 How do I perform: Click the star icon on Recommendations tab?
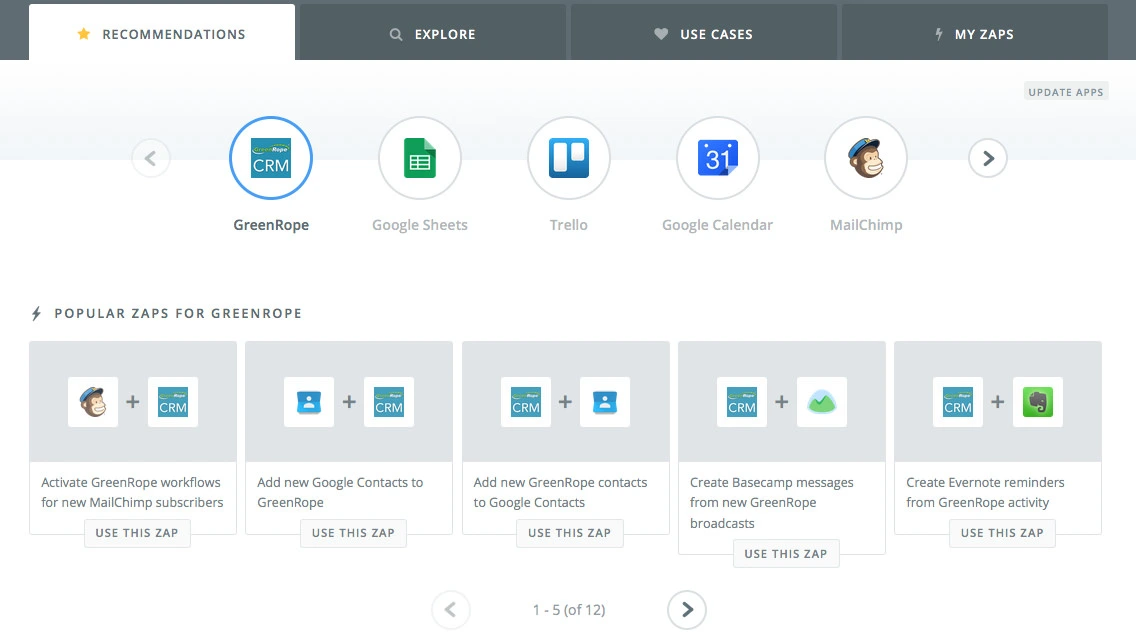coord(84,33)
